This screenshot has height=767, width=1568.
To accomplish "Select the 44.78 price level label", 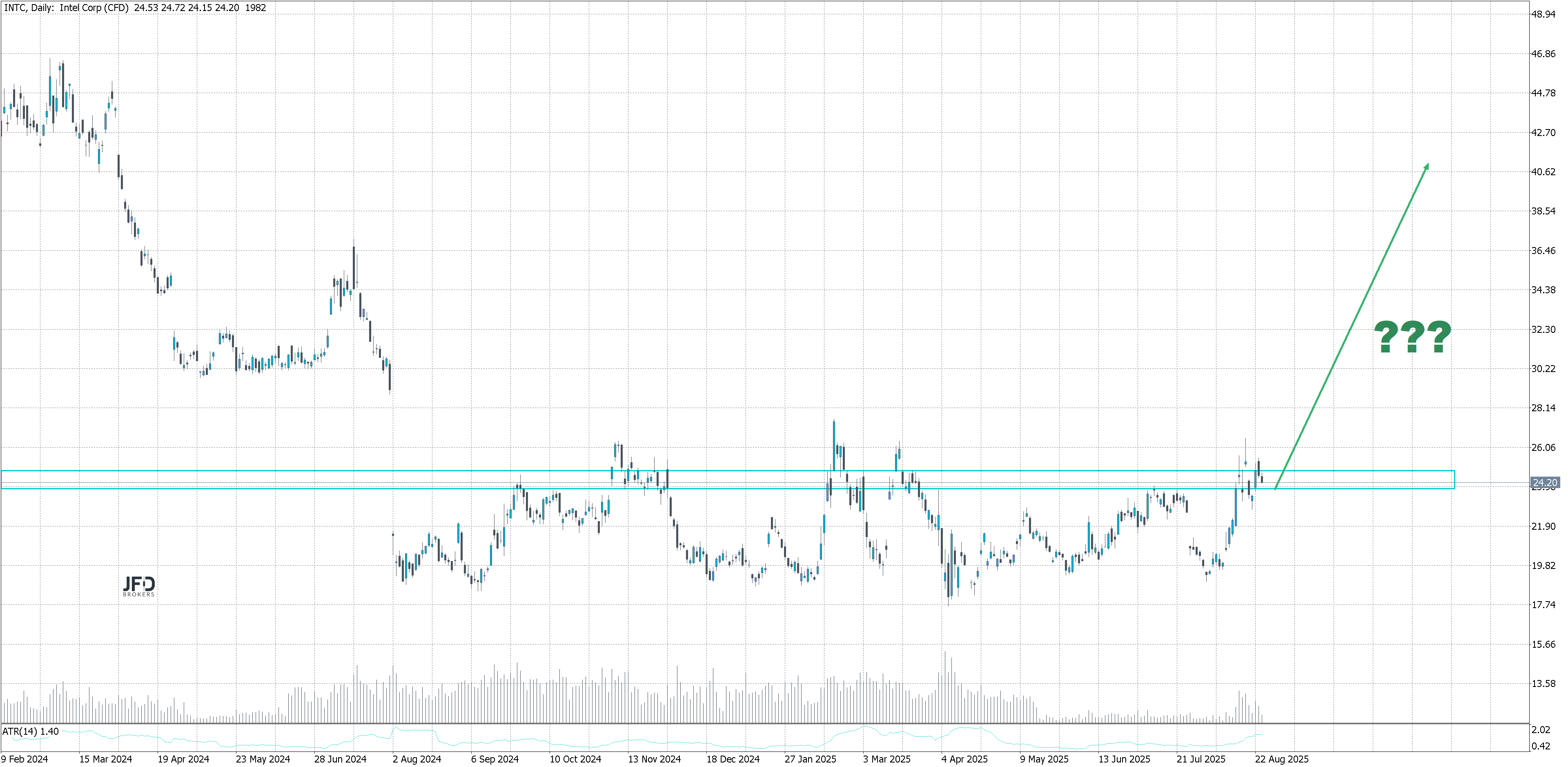I will pos(1543,93).
